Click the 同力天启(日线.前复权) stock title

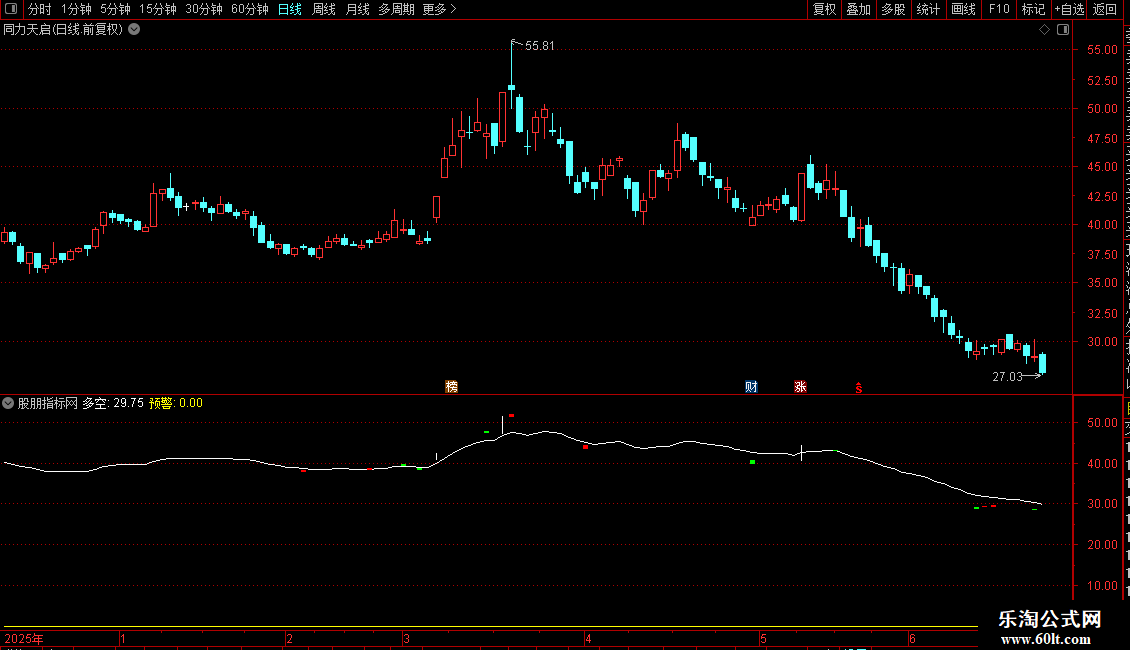pos(63,30)
